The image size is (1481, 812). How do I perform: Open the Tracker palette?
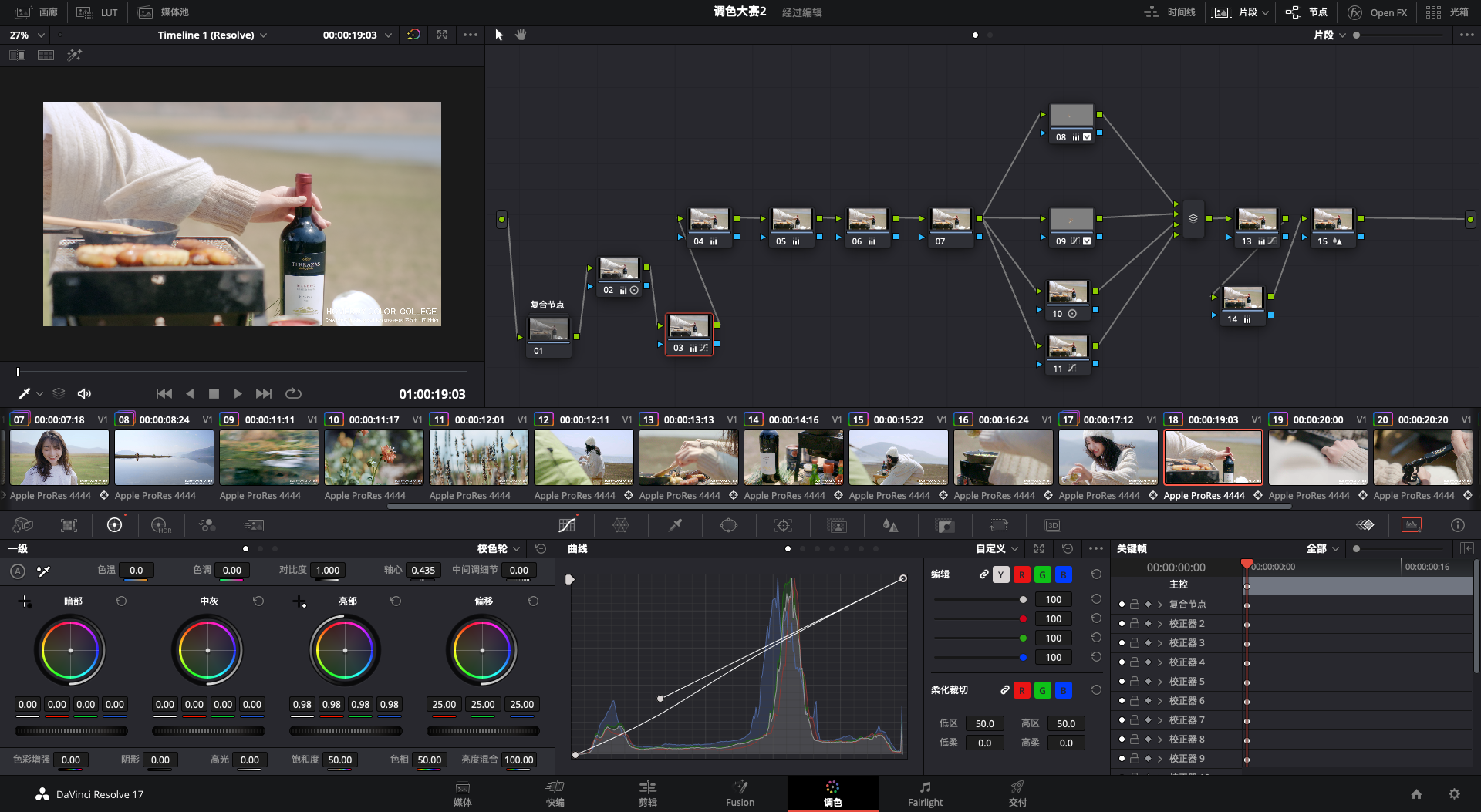point(783,525)
